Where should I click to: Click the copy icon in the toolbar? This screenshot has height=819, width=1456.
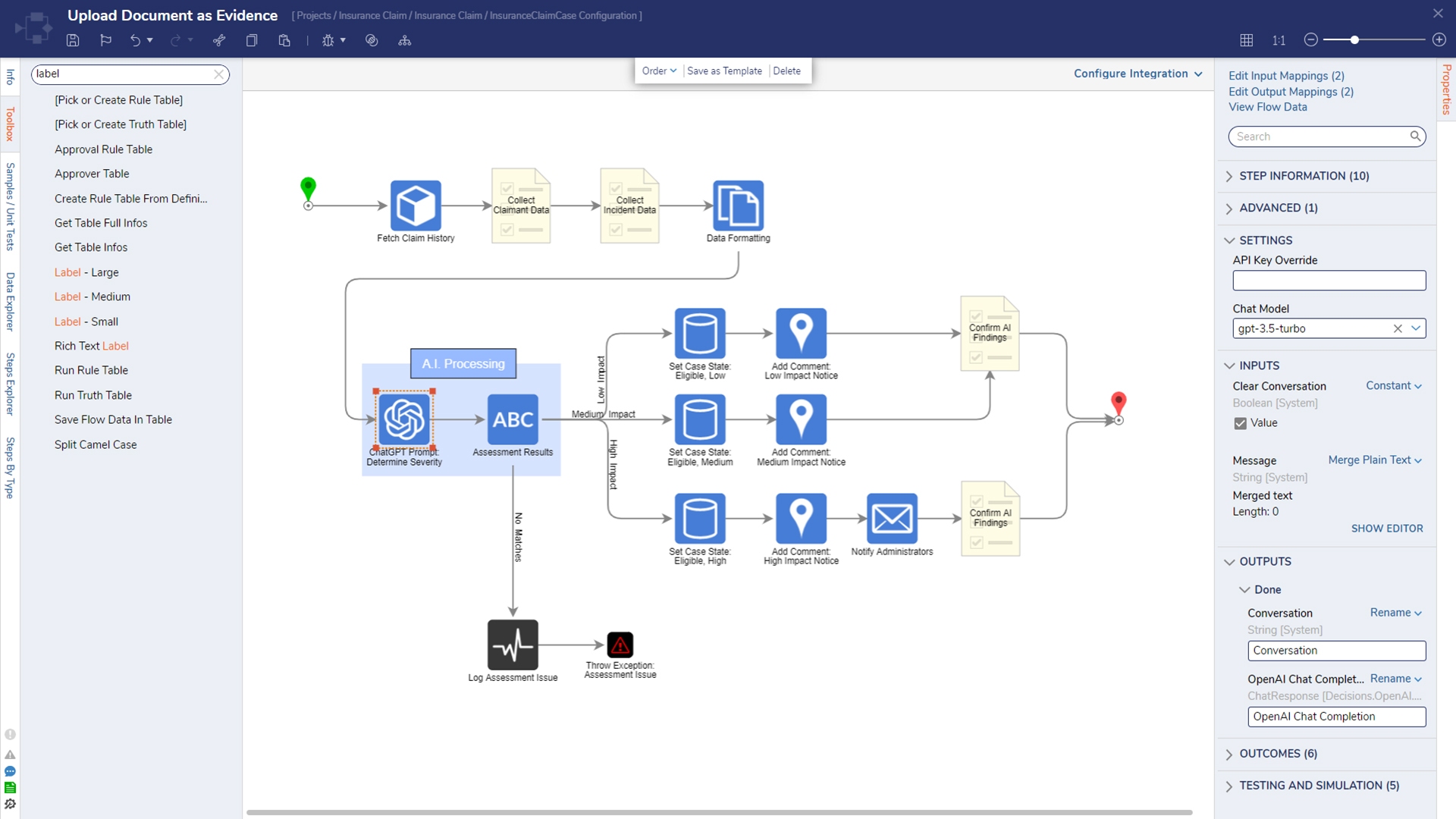(x=252, y=41)
